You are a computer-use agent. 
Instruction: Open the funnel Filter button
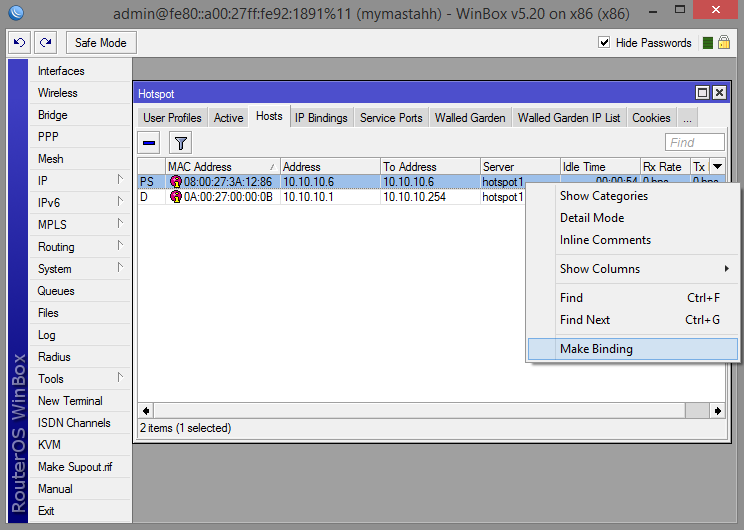180,143
